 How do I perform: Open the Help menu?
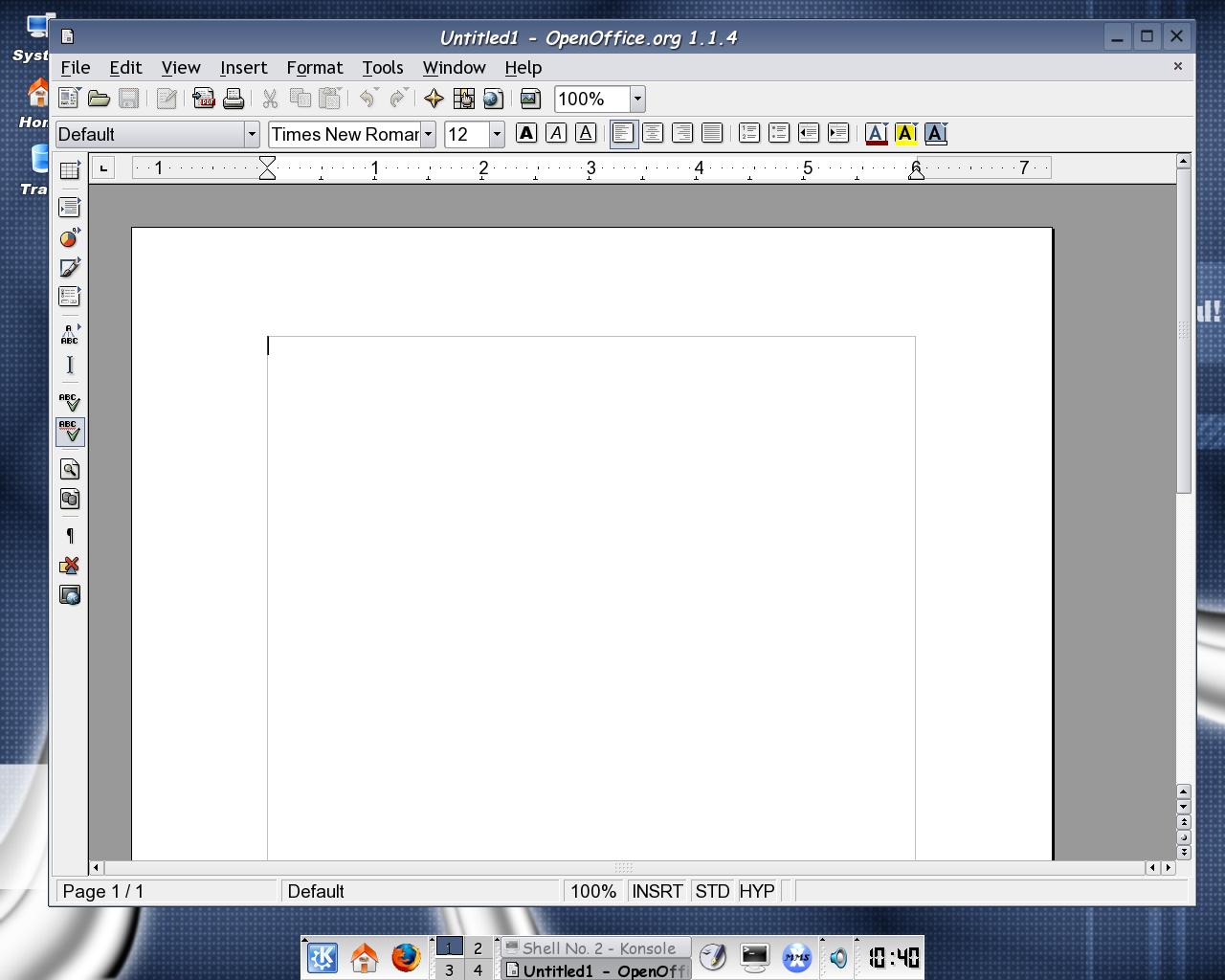pos(523,68)
